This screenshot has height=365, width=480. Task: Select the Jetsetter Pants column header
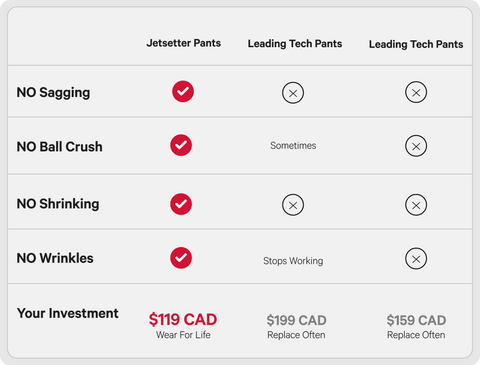click(184, 43)
